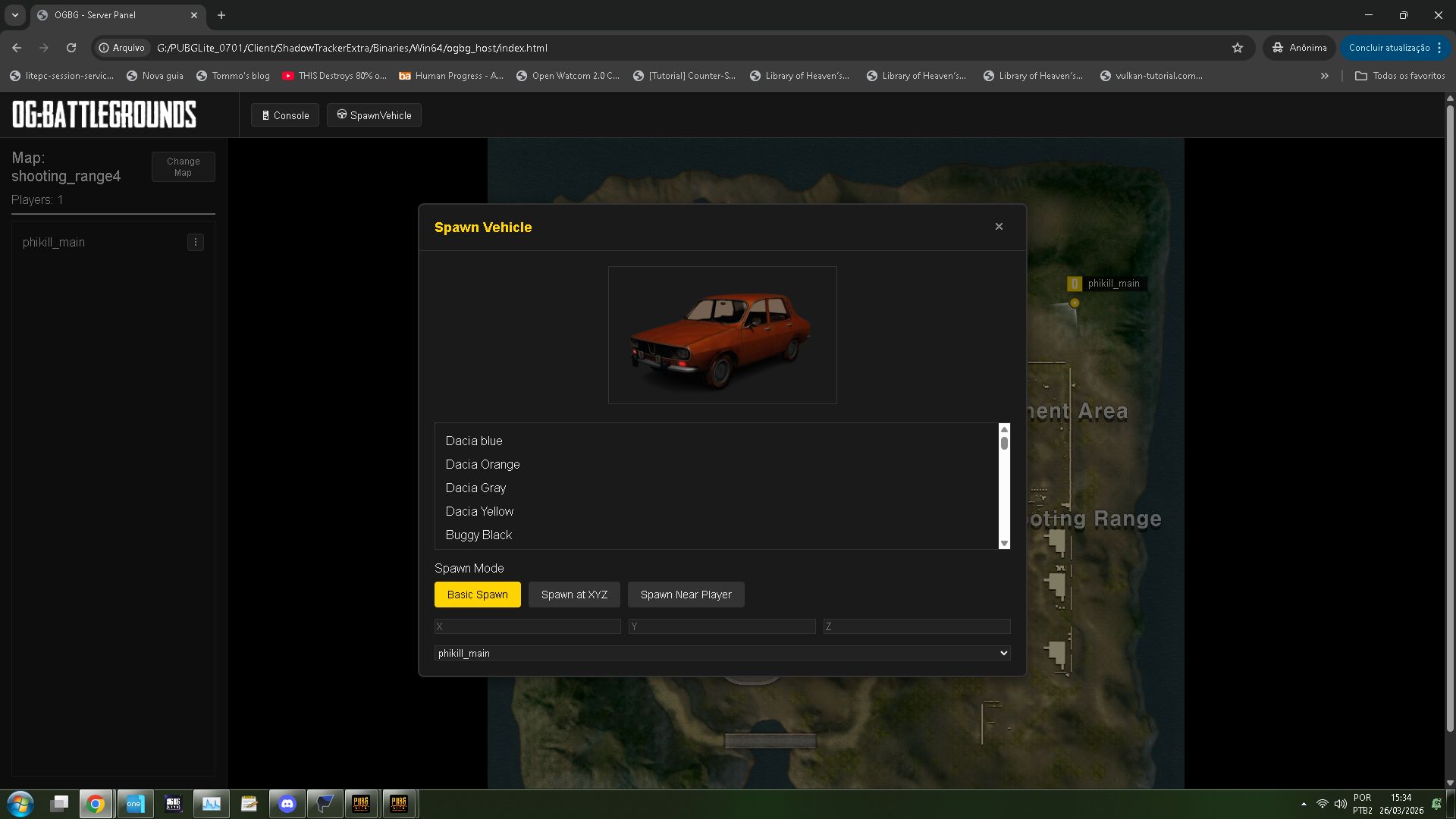Focus the X coordinate field

click(x=528, y=626)
